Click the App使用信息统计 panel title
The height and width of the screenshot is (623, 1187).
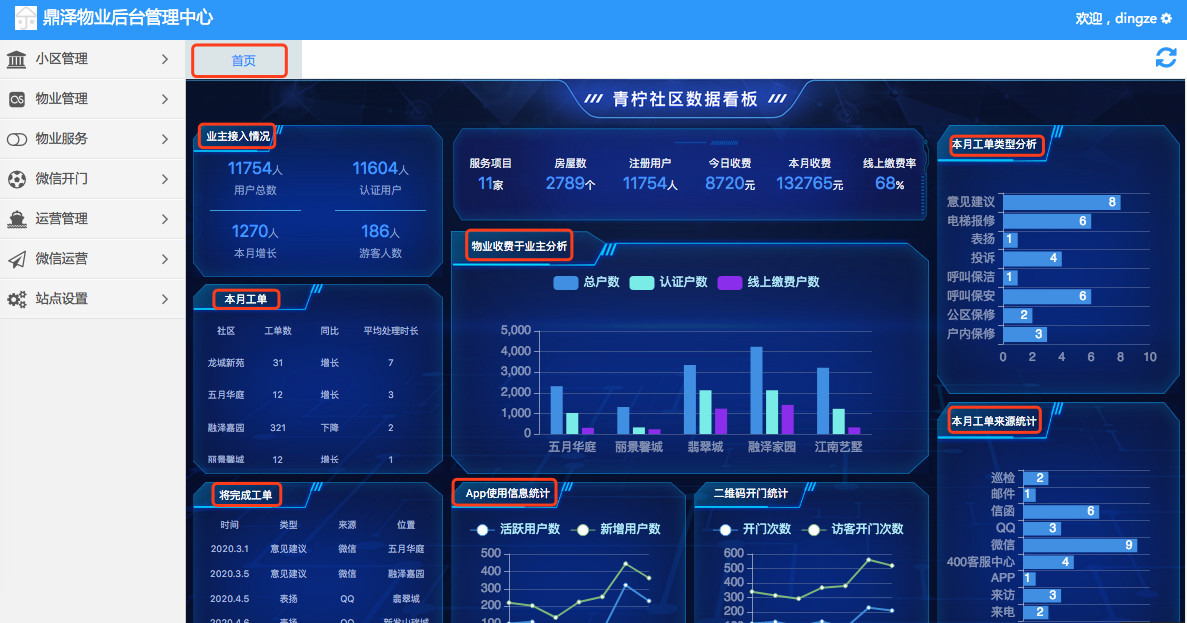(x=506, y=494)
